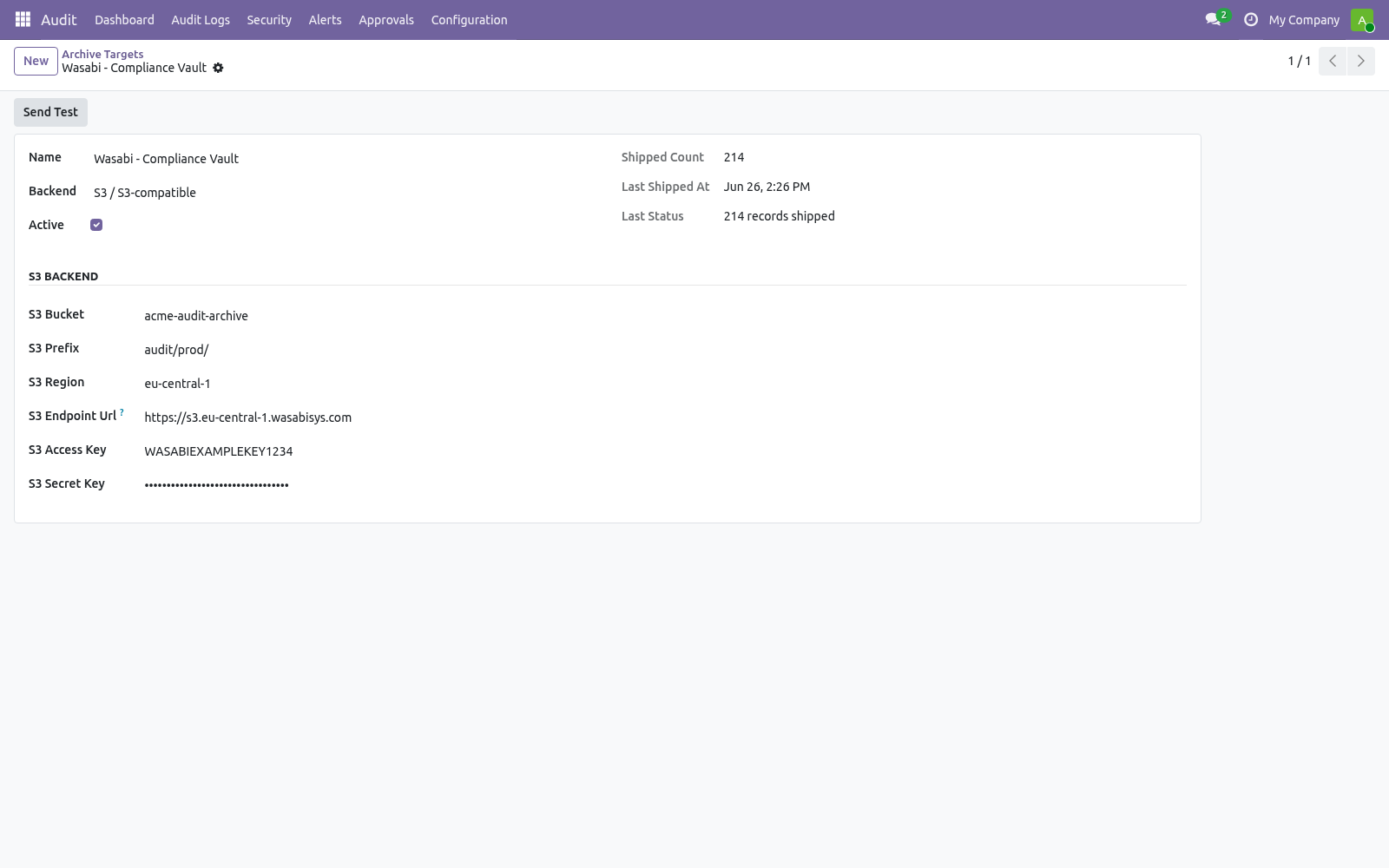Click the Last Status label
Image resolution: width=1389 pixels, height=868 pixels.
pos(652,216)
